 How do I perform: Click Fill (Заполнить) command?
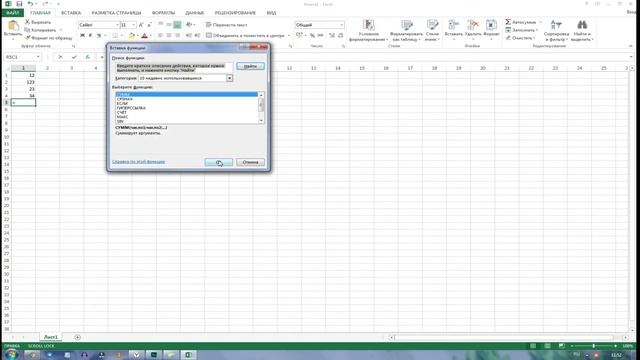pyautogui.click(x=522, y=30)
